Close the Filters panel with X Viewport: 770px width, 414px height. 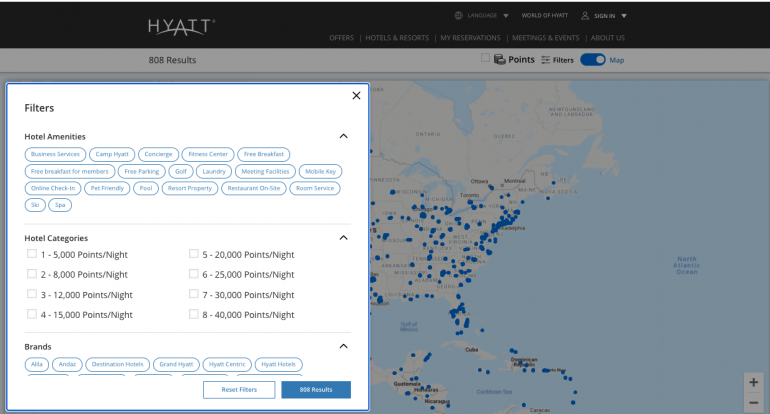pyautogui.click(x=356, y=96)
